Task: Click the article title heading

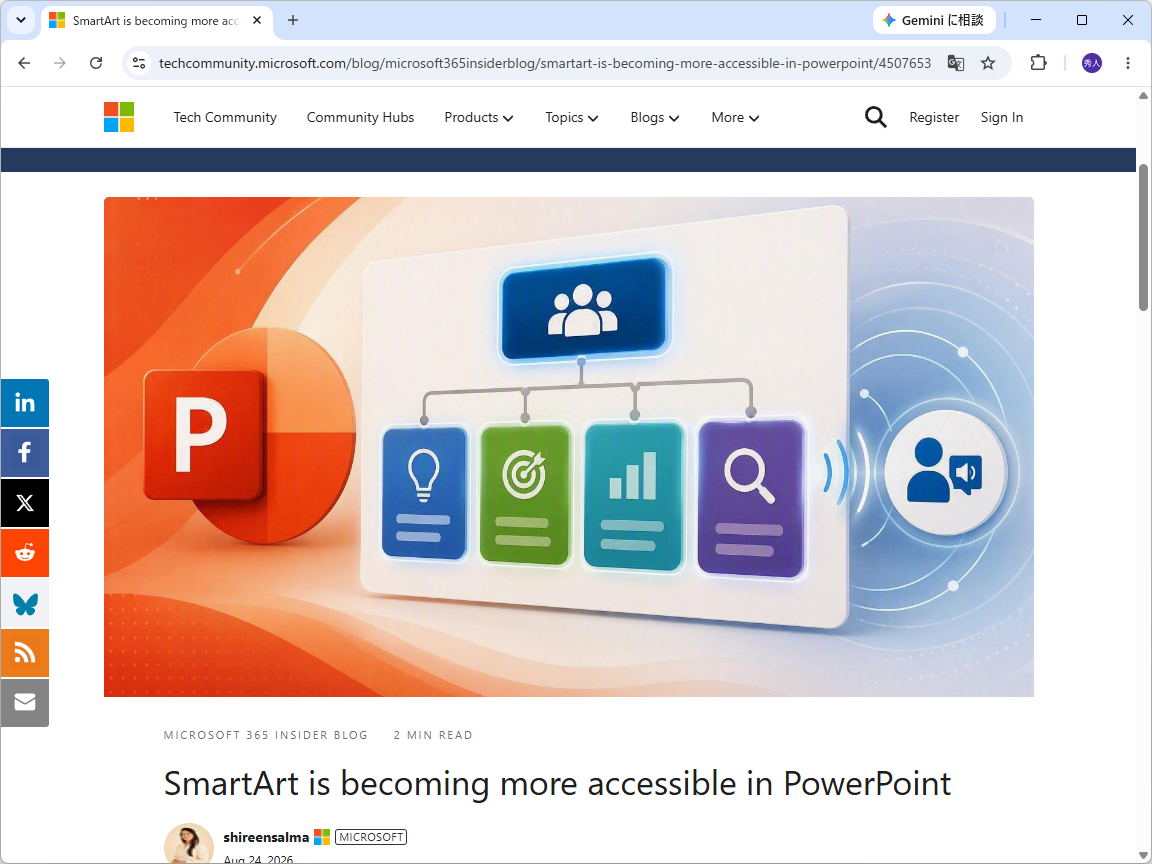Action: click(x=557, y=783)
